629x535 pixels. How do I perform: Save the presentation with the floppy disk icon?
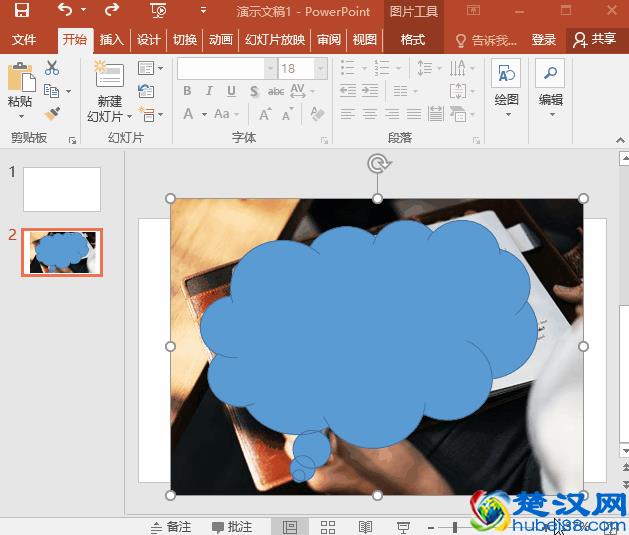[x=22, y=10]
